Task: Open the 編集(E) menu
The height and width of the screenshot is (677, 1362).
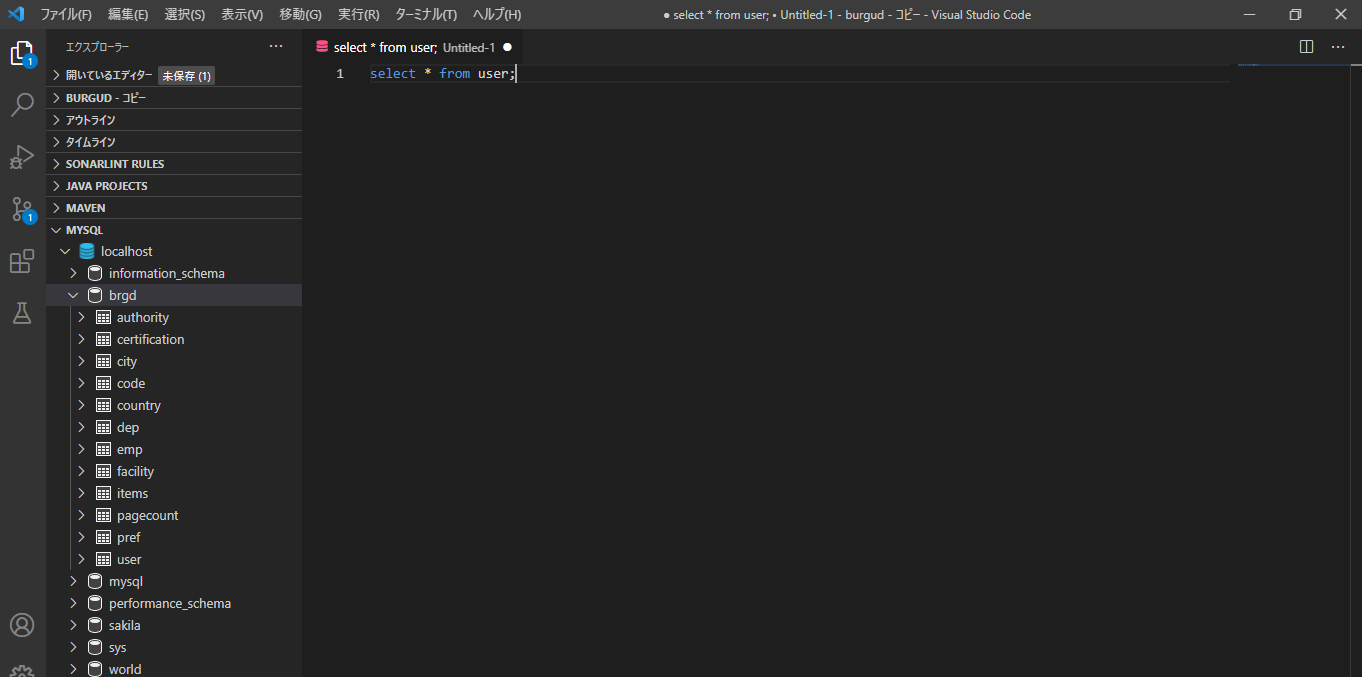Action: [x=128, y=15]
